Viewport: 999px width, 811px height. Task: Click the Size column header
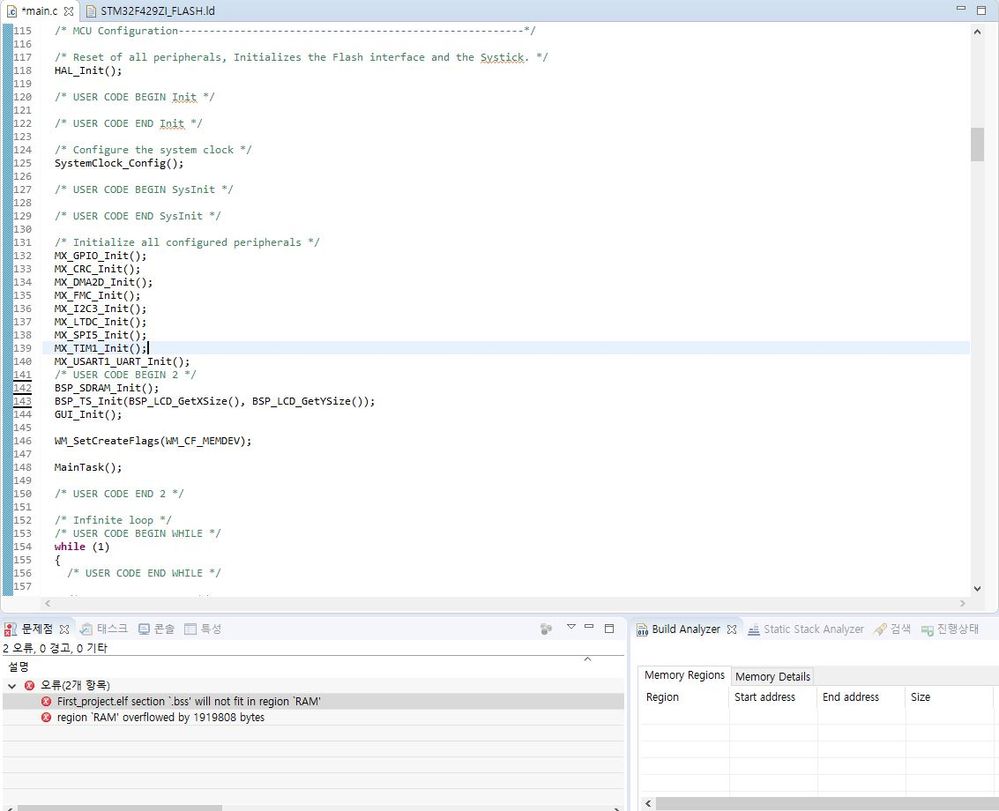[x=948, y=697]
